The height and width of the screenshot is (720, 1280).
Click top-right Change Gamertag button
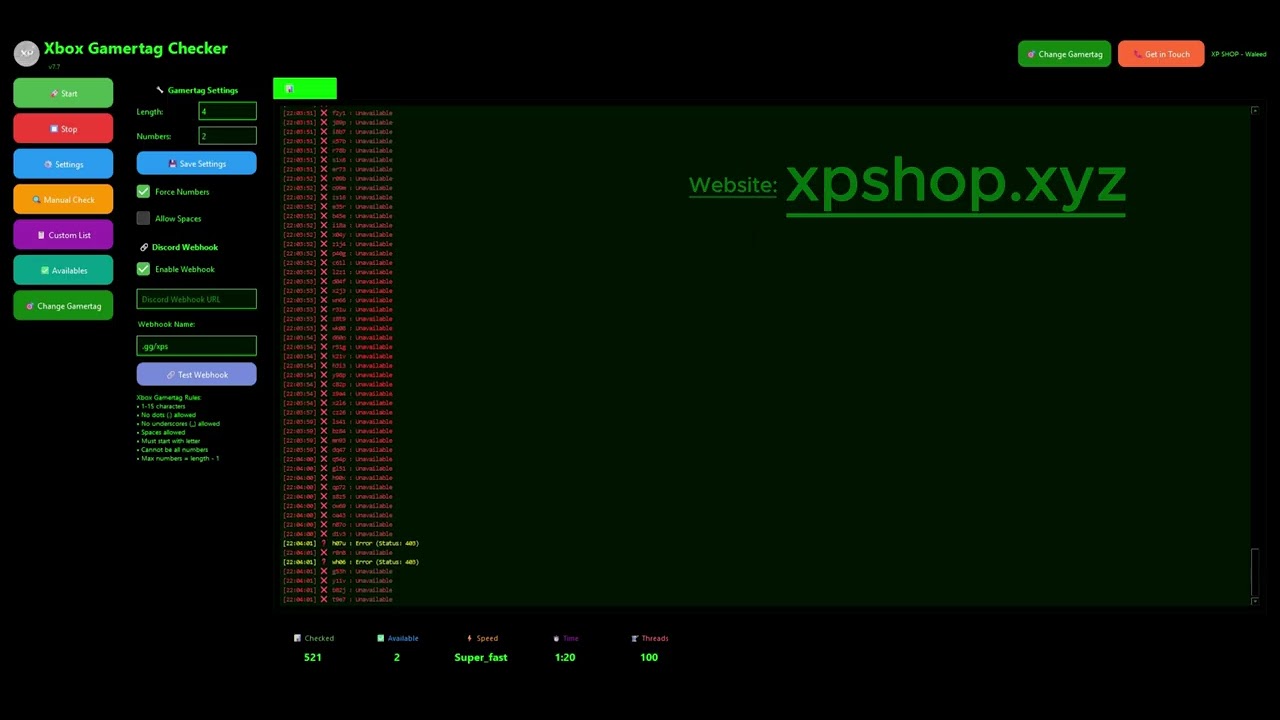1064,54
